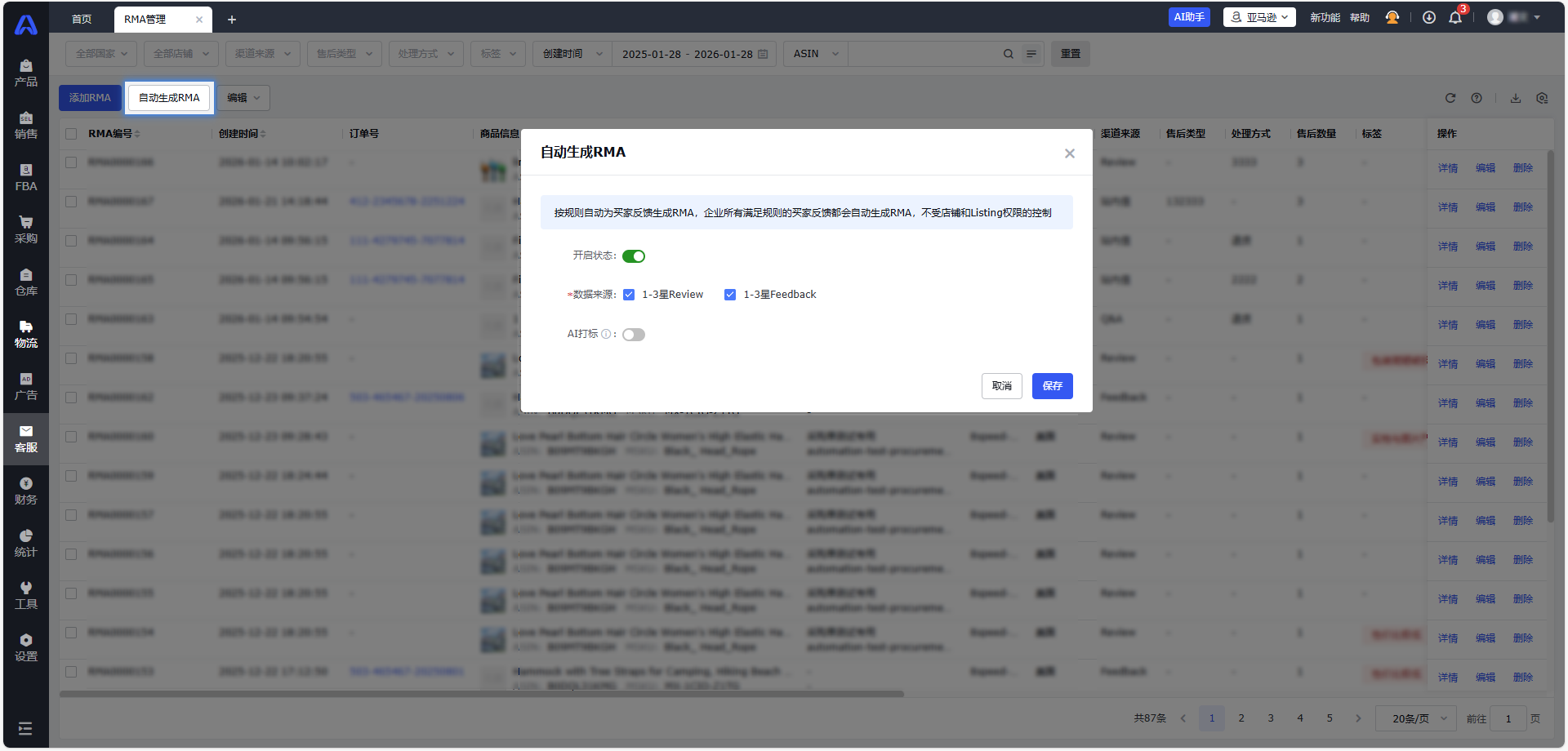Go to the 广告 sidebar section

coord(25,387)
